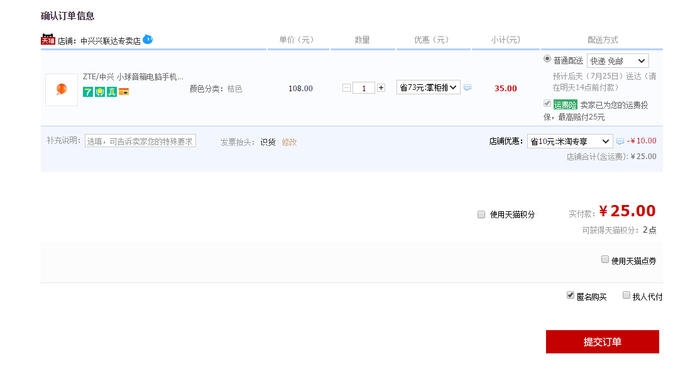Image resolution: width=700 pixels, height=371 pixels.
Task: Click the 优惠（元） column header
Action: click(431, 40)
